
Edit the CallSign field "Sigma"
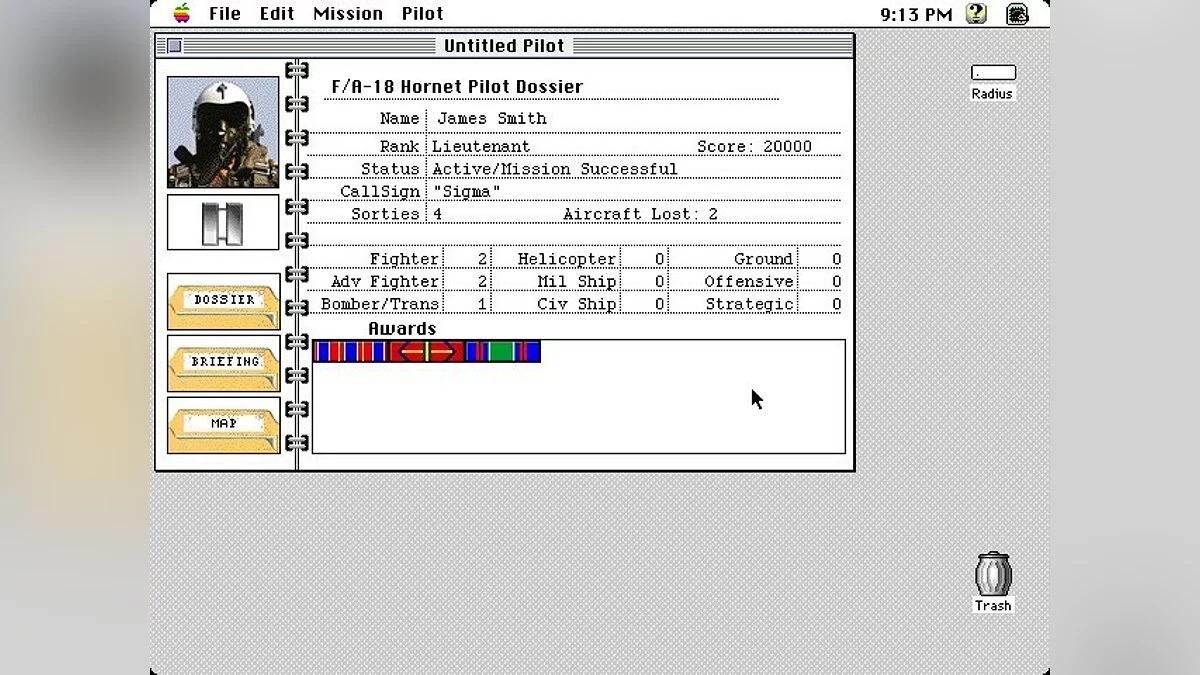[466, 191]
